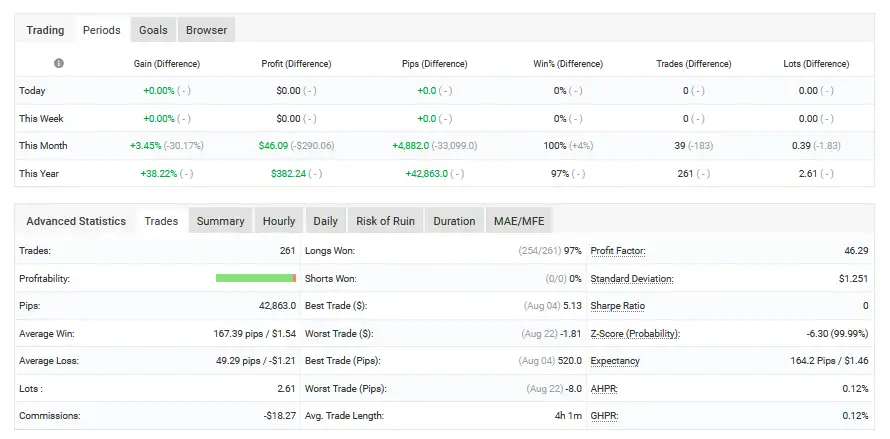Click the GHPR label link
Screen dimensions: 890x439
point(604,415)
